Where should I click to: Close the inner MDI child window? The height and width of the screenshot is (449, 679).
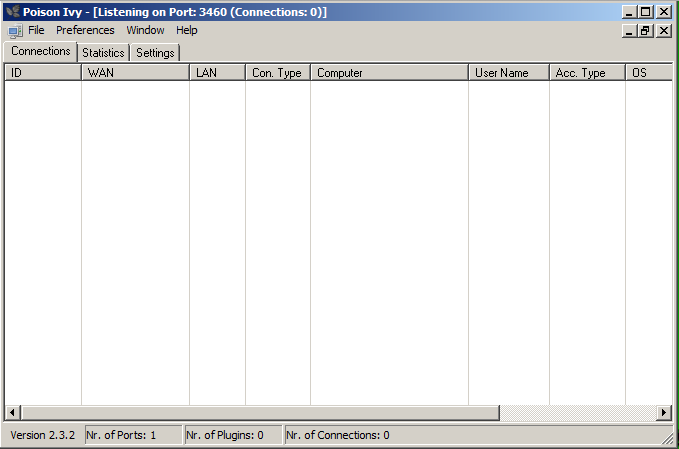[664, 31]
